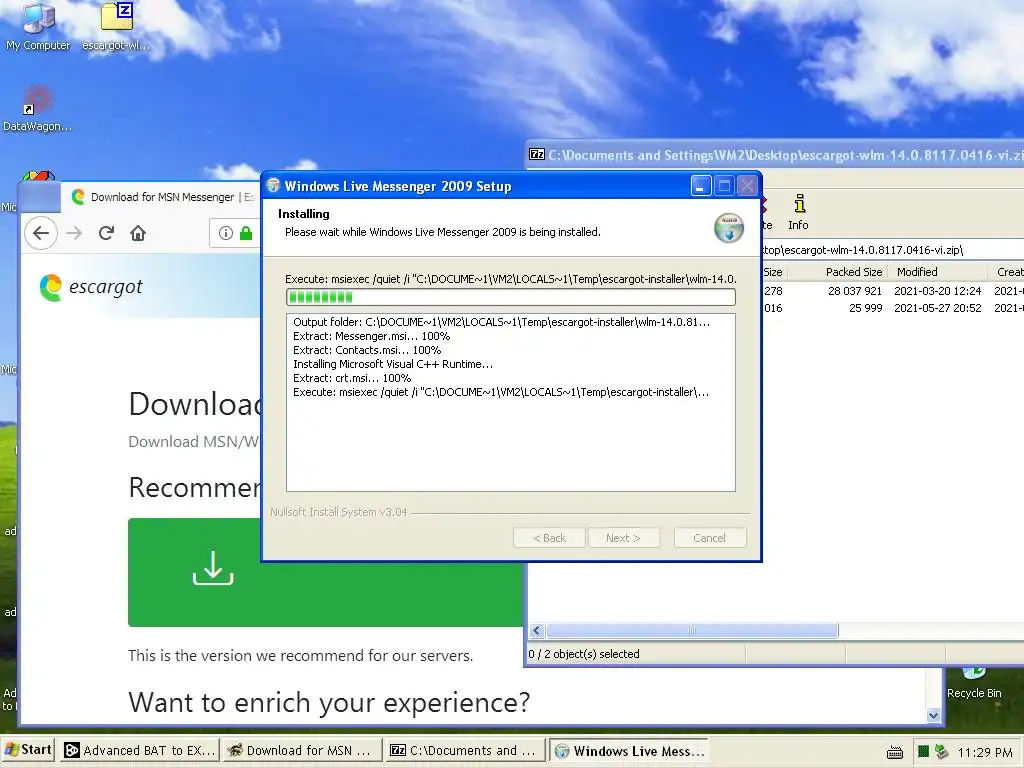
Task: Click the Cancel button in Setup
Action: [709, 538]
